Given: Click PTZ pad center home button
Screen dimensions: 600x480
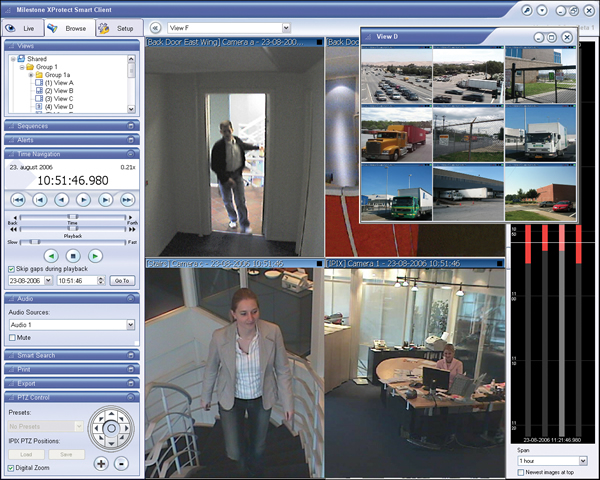Looking at the screenshot, I should (111, 428).
